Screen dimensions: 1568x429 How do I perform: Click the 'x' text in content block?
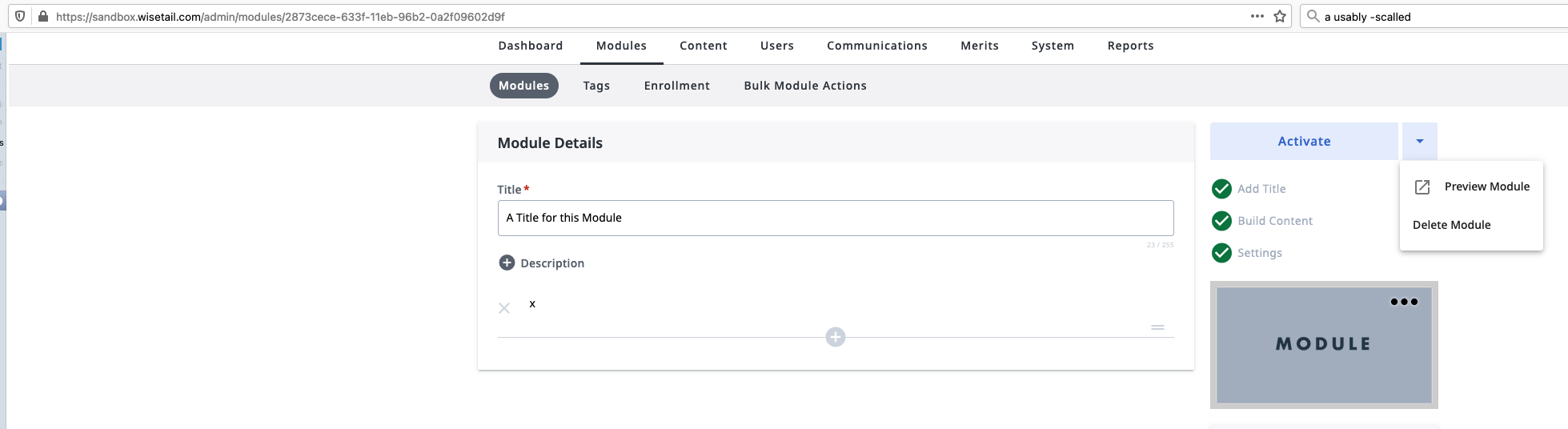[x=532, y=304]
